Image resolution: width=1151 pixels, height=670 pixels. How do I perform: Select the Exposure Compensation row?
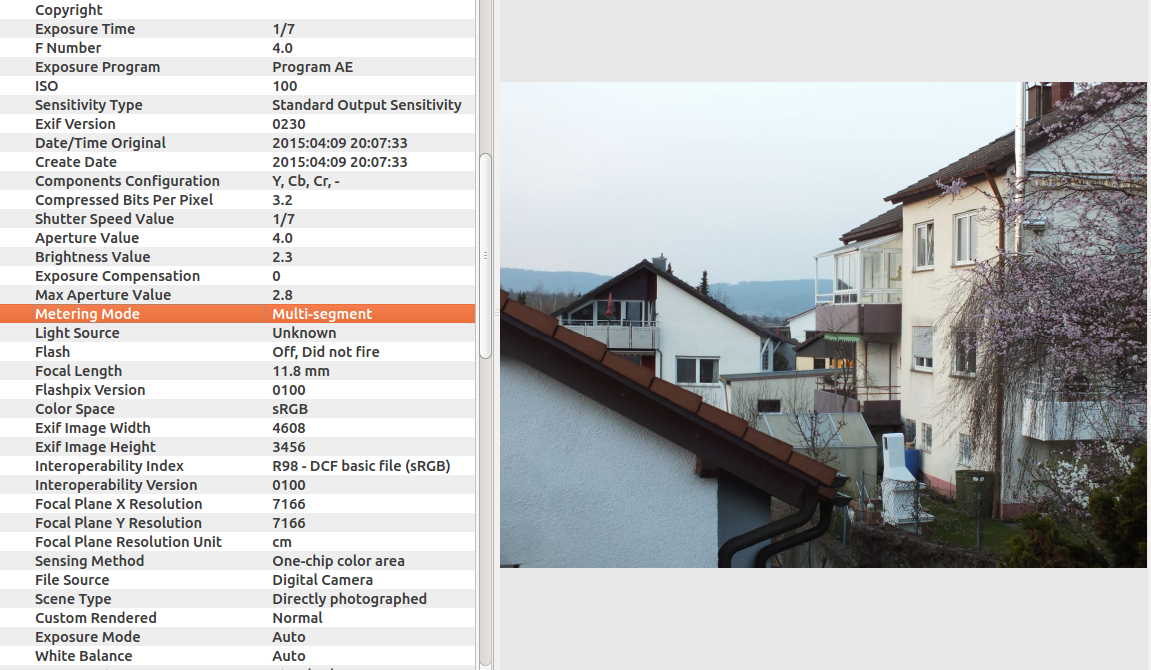coord(238,276)
